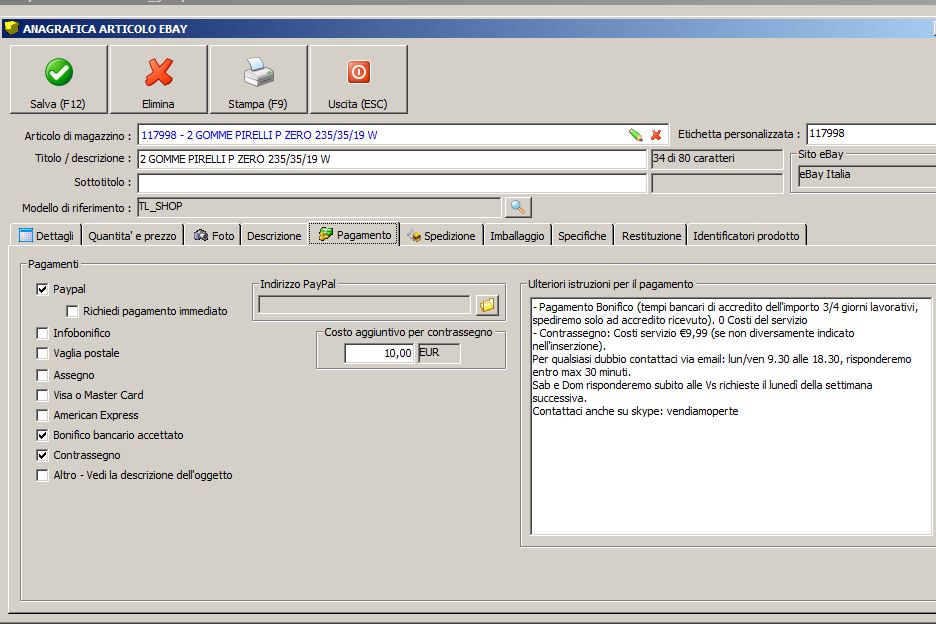This screenshot has width=936, height=624.
Task: Check the Assegno option
Action: coord(42,375)
